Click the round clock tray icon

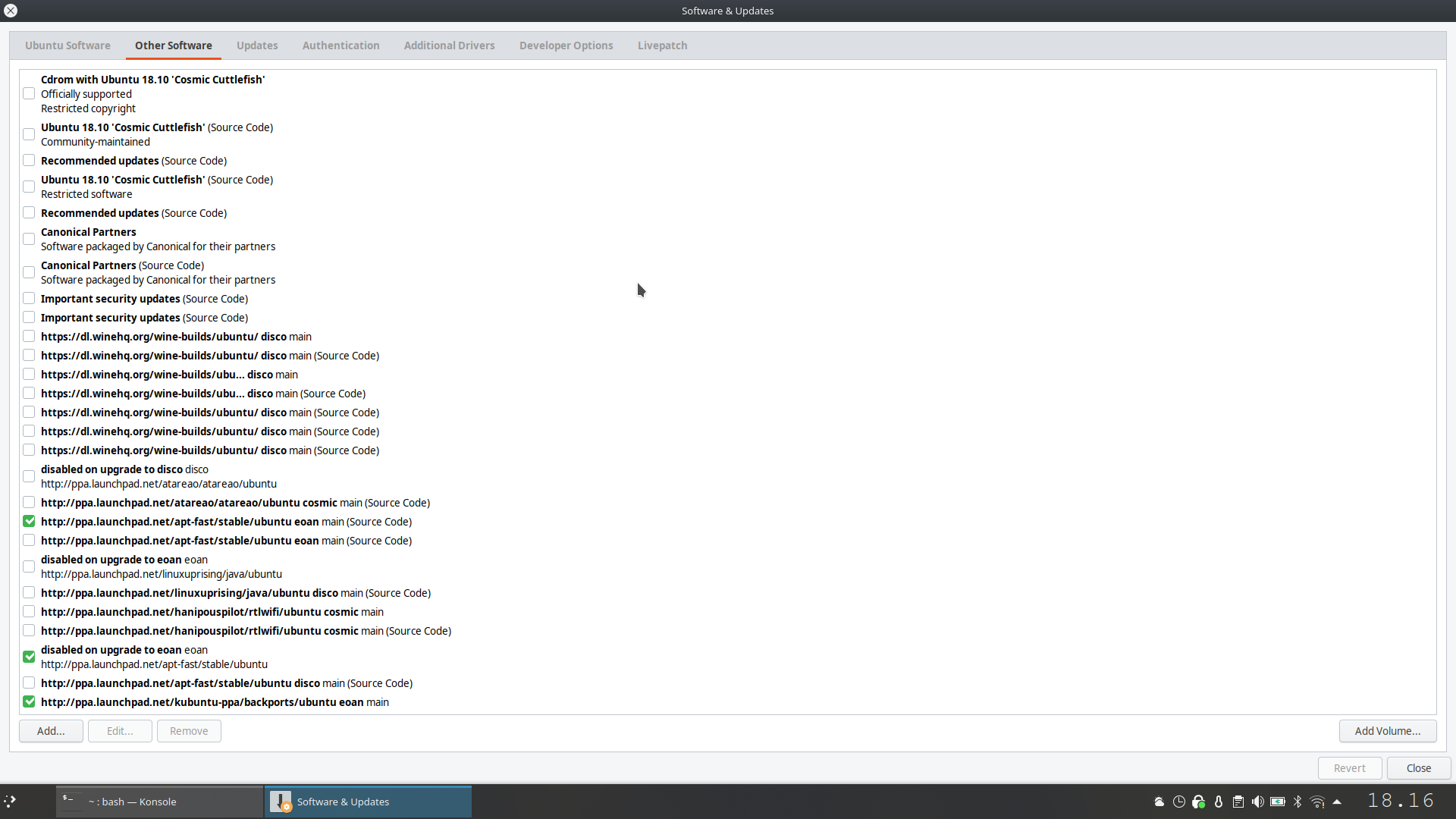1178,802
